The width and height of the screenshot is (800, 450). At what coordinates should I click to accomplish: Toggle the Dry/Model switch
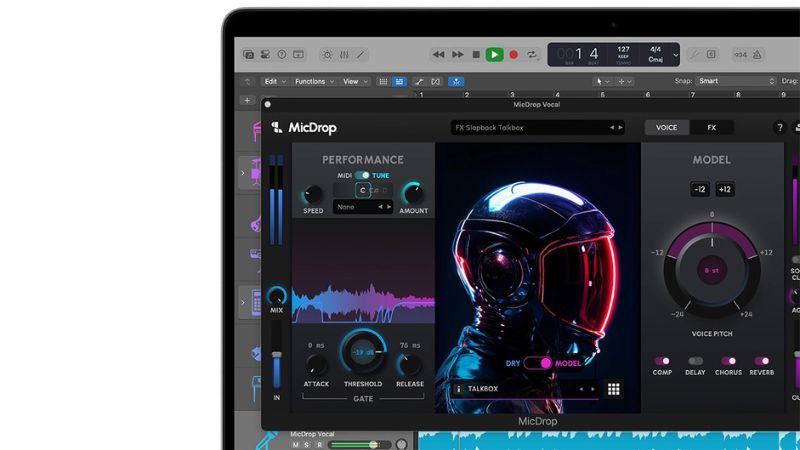[x=539, y=363]
